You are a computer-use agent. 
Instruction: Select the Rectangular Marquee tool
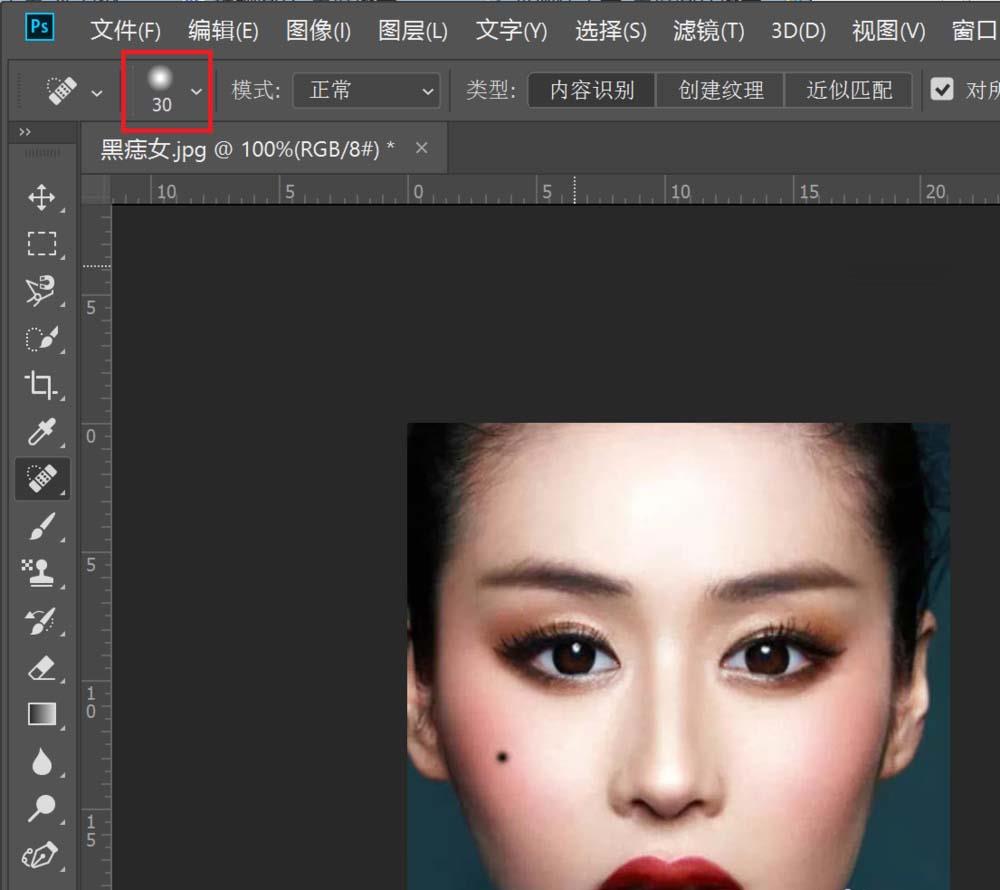tap(42, 244)
